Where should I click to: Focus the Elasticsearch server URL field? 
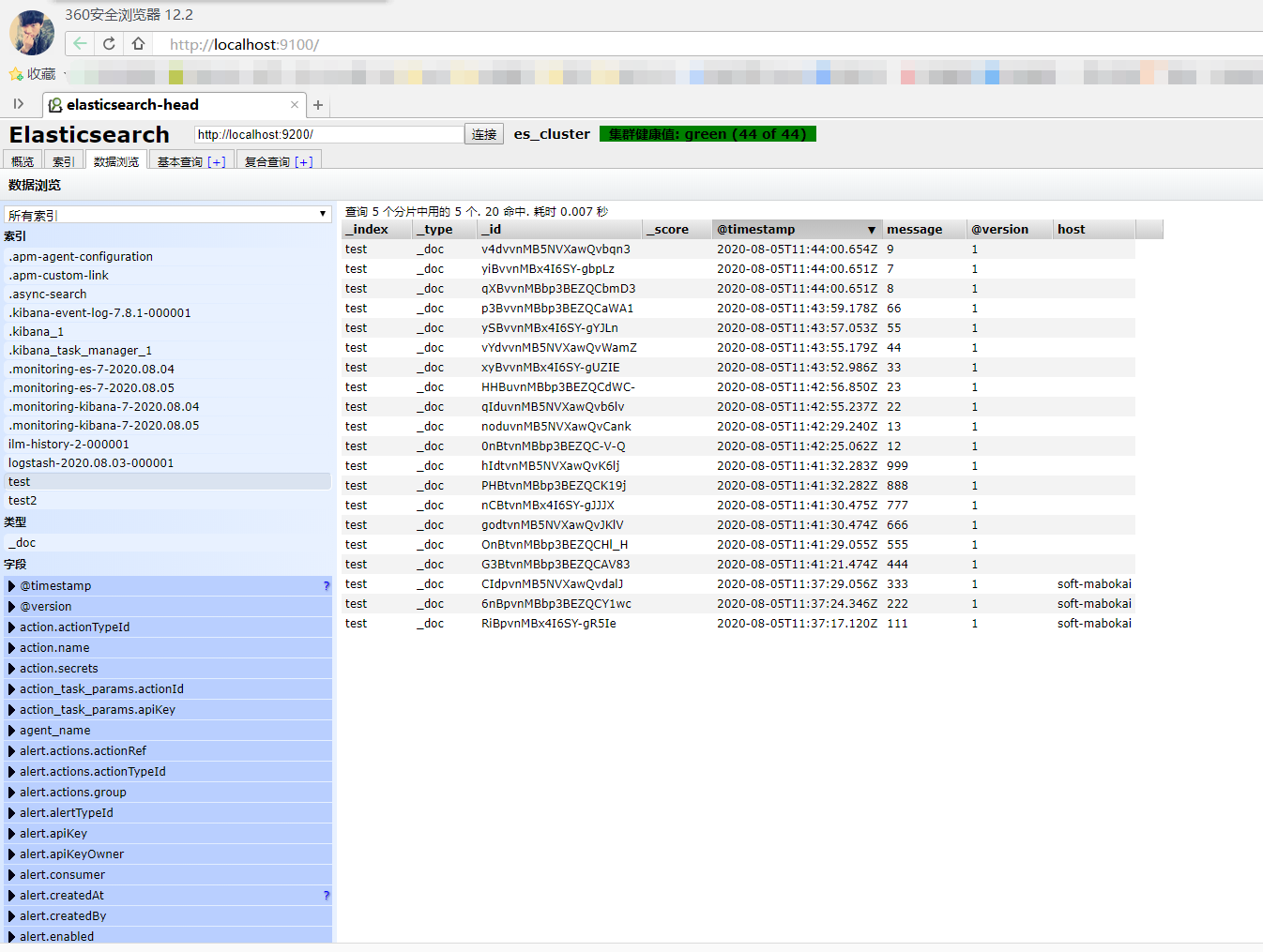(x=328, y=135)
